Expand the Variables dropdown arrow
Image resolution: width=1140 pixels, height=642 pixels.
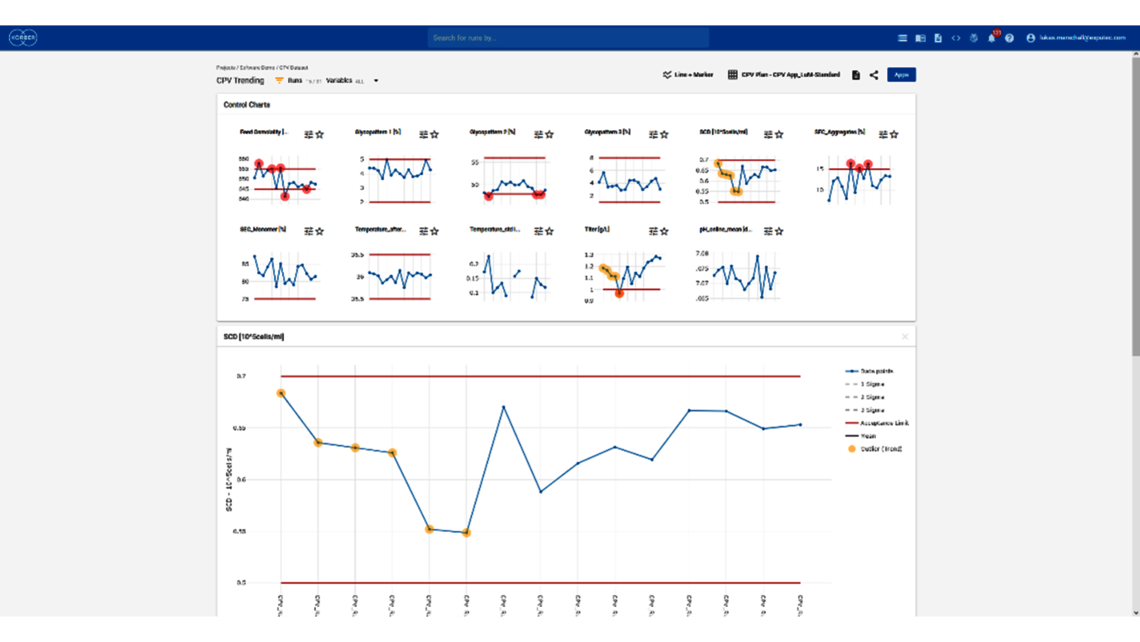point(376,81)
